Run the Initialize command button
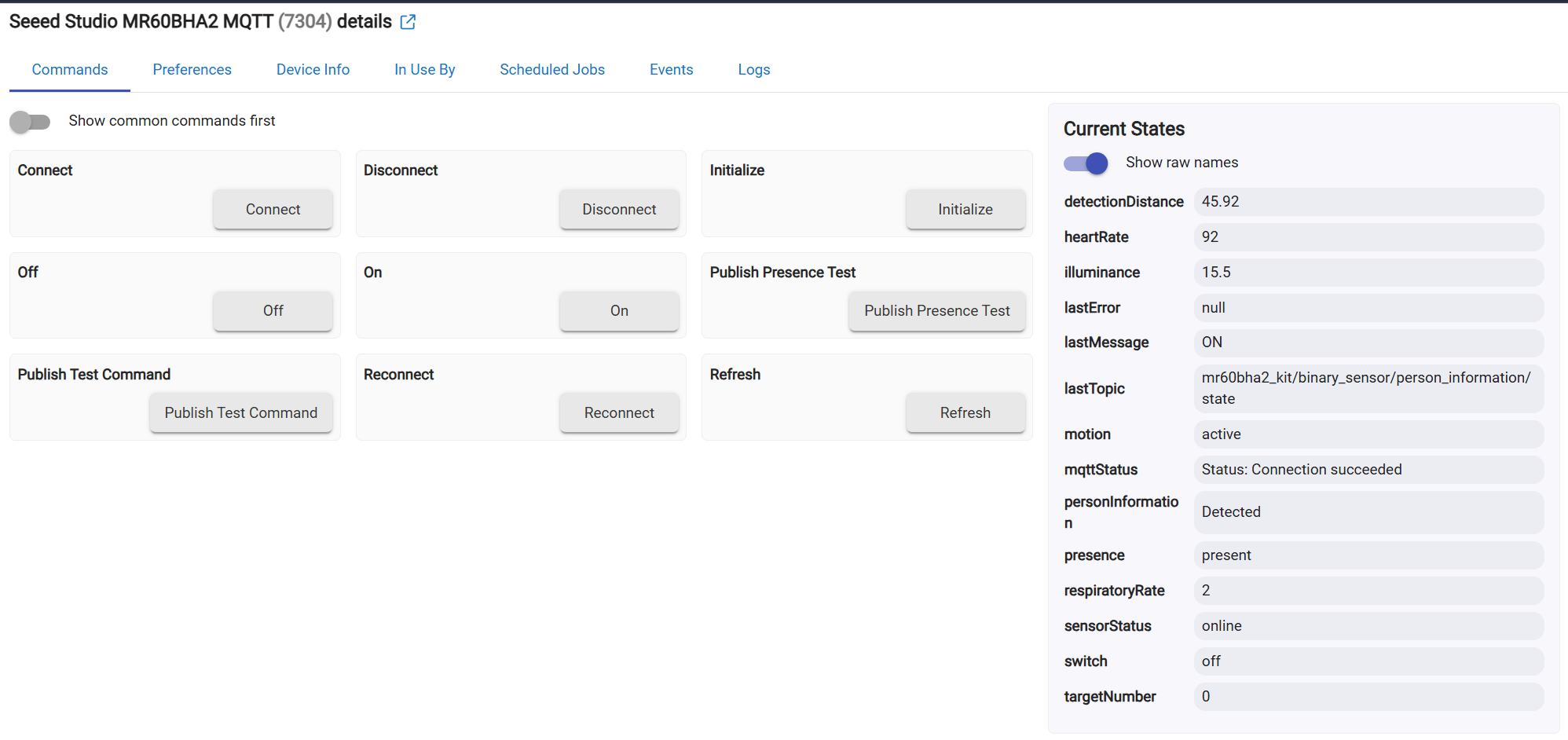Viewport: 1568px width, 740px height. (965, 209)
